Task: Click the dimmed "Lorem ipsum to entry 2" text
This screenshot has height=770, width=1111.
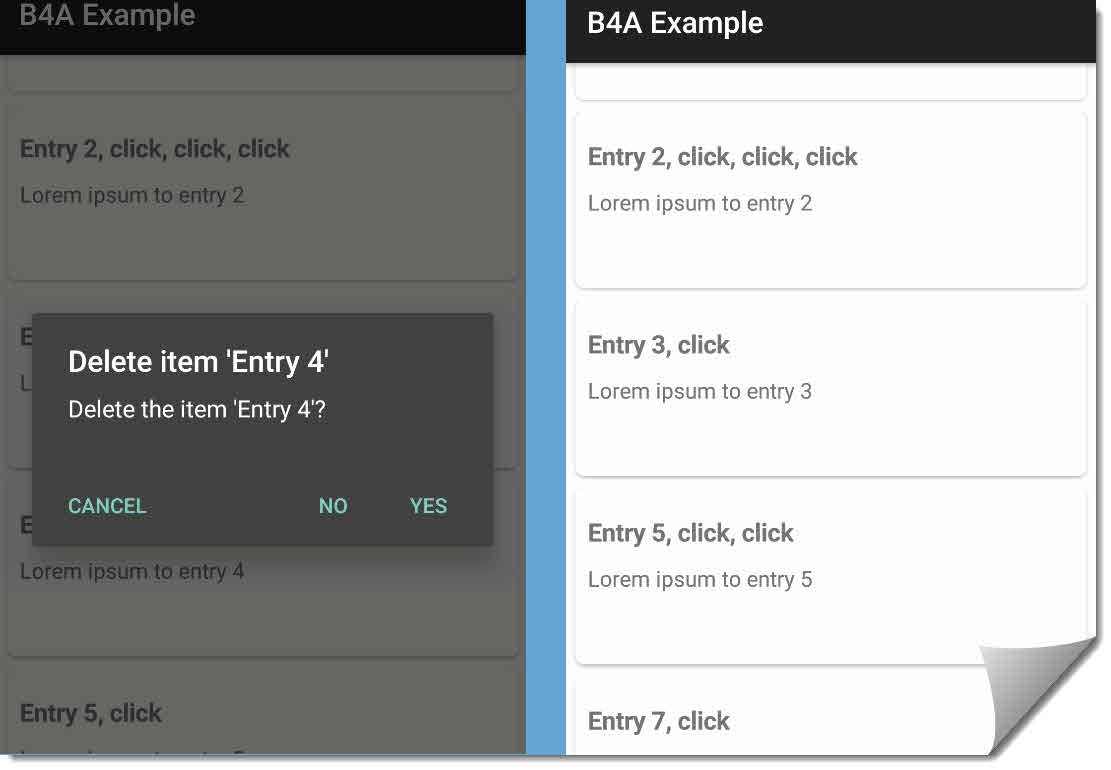Action: click(x=132, y=196)
